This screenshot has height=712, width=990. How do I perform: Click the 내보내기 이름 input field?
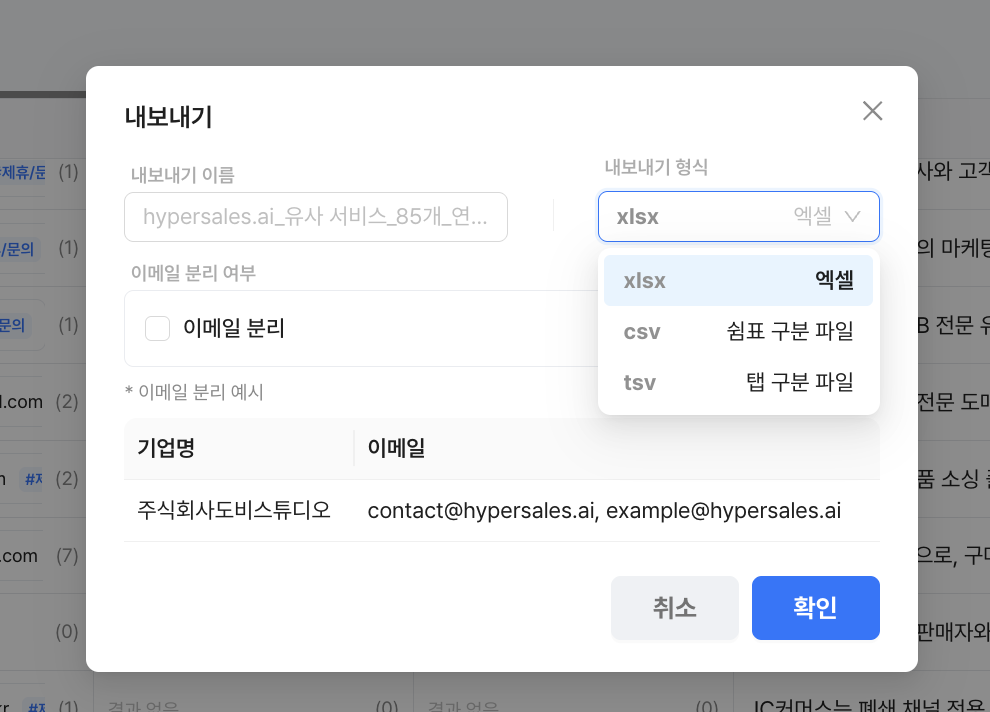315,217
